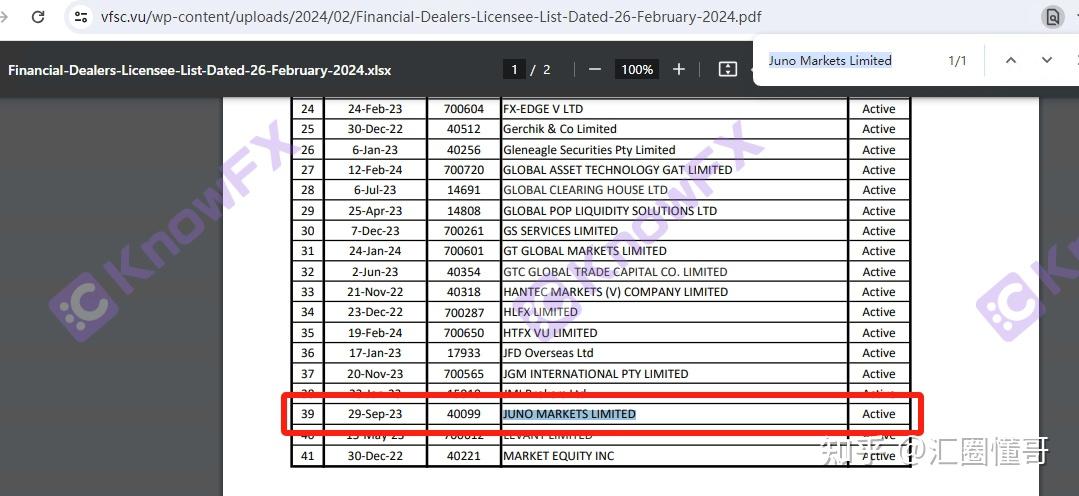Click the date 6-Jul-23
Viewport: 1079px width, 496px height.
click(375, 190)
